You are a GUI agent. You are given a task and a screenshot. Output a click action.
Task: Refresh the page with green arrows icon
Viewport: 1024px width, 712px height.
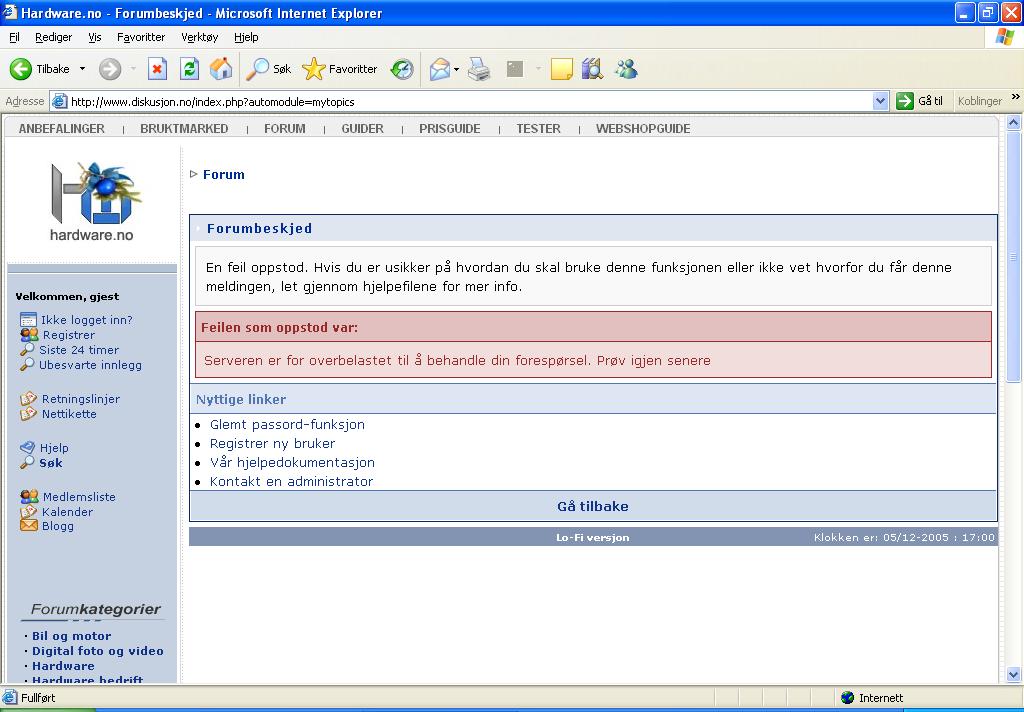point(189,69)
